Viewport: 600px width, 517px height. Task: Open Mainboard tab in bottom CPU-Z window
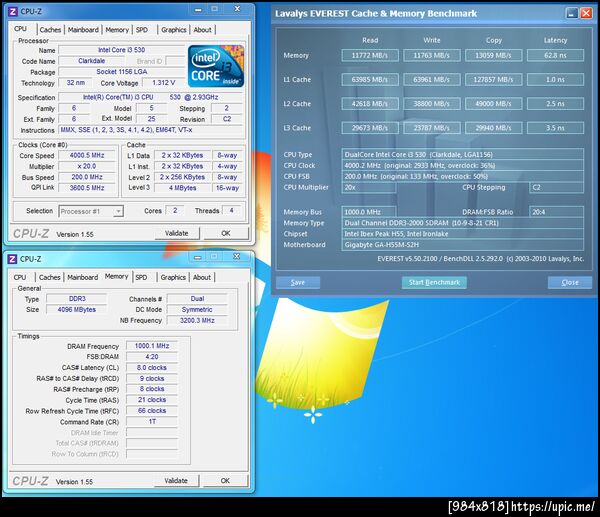click(x=82, y=277)
